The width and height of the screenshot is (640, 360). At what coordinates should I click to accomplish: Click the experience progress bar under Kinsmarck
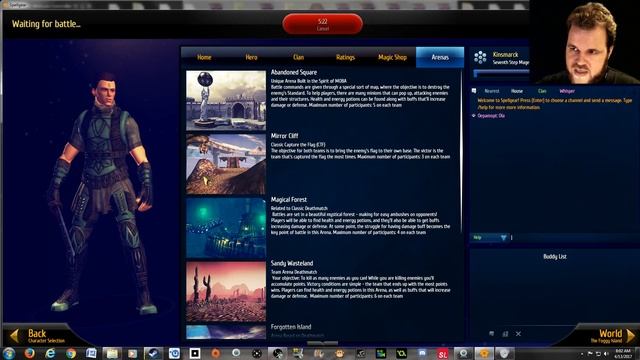[502, 73]
